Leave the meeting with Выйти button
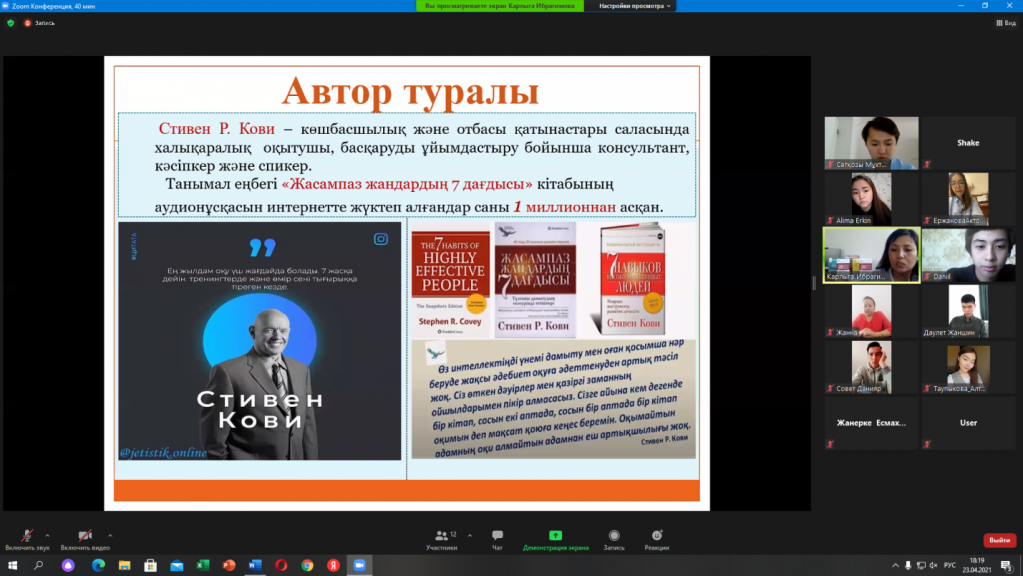 pos(1000,540)
